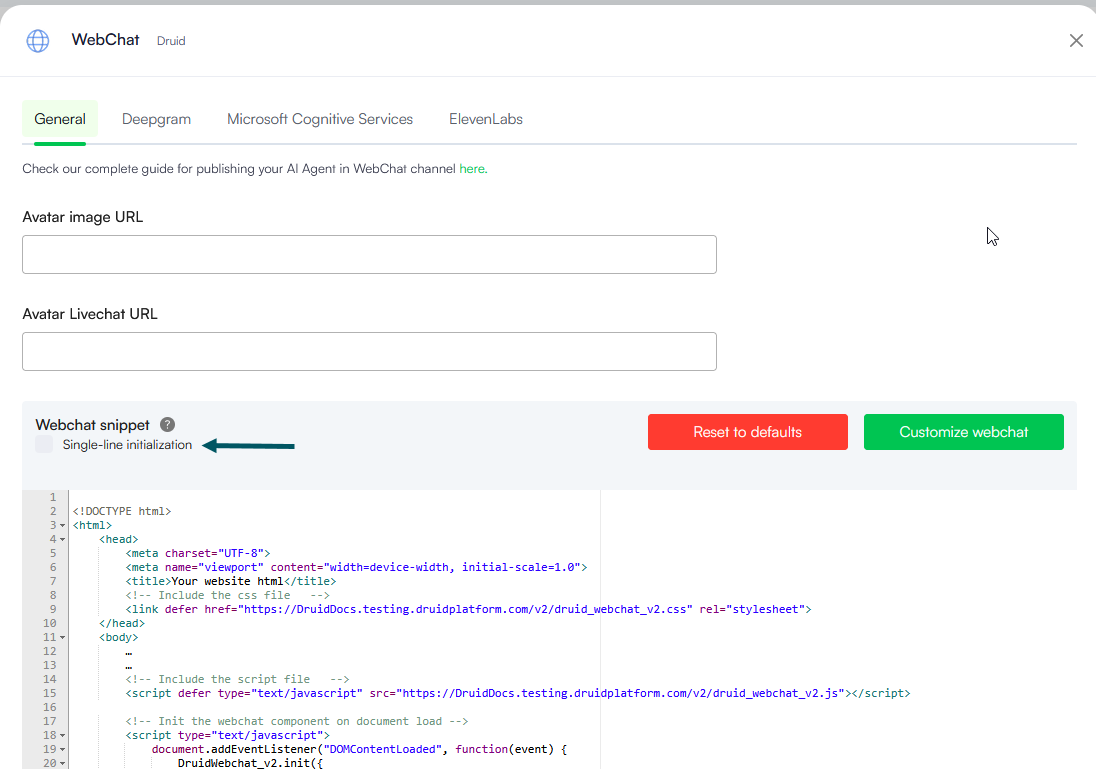
Task: Click the WebChat globe icon
Action: click(x=37, y=41)
